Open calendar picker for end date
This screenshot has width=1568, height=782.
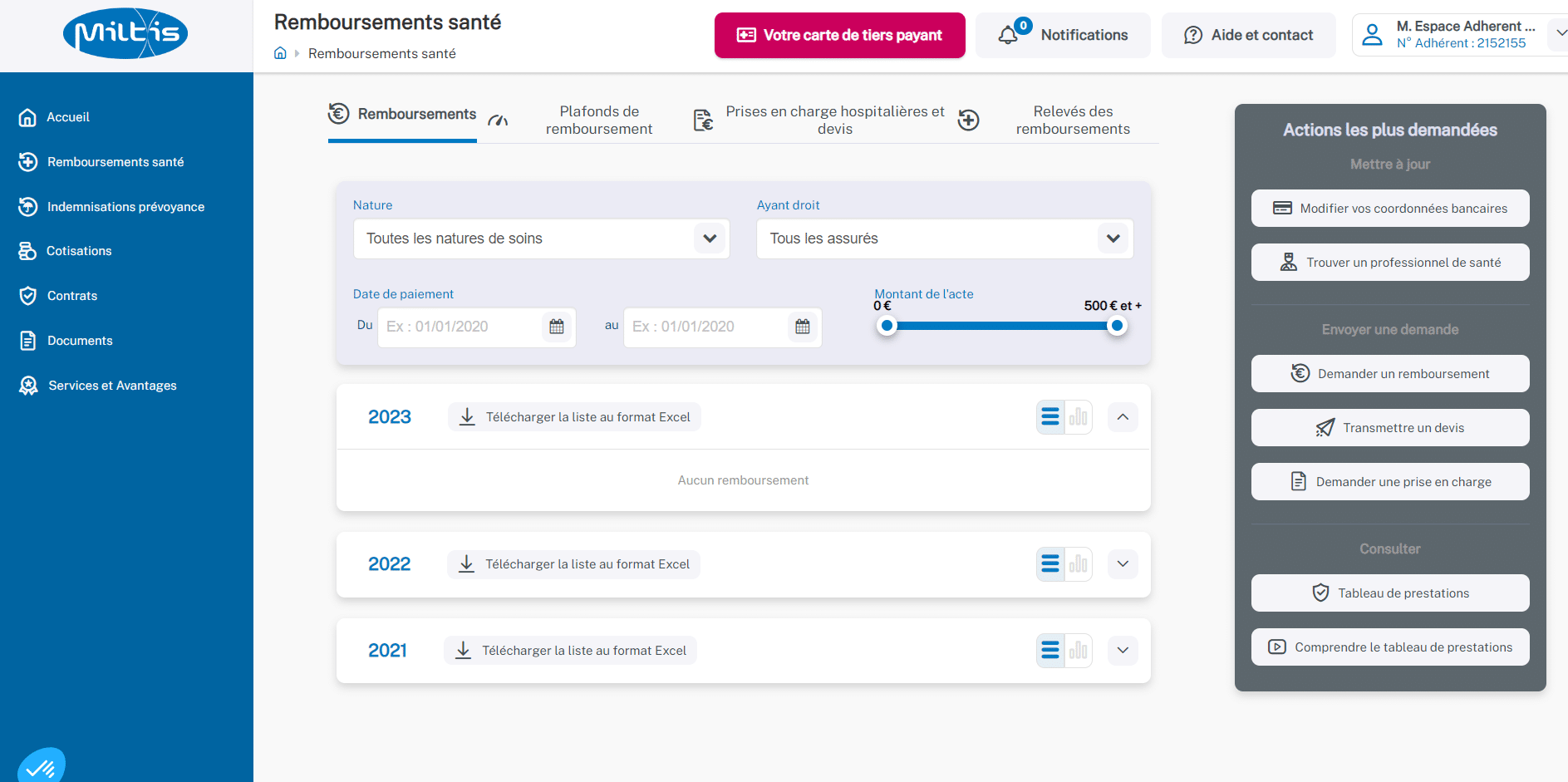coord(803,327)
